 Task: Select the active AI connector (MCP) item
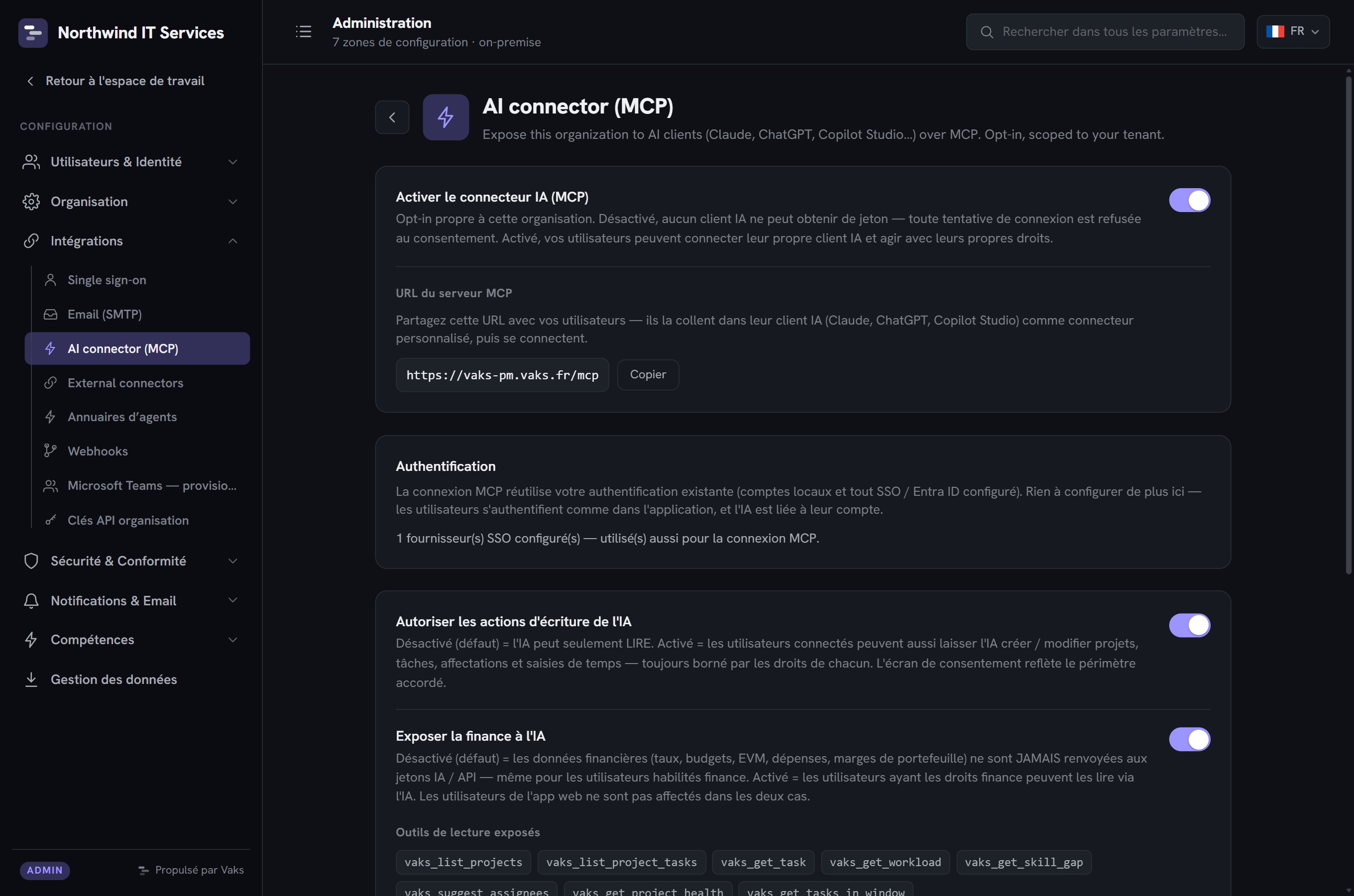click(137, 348)
